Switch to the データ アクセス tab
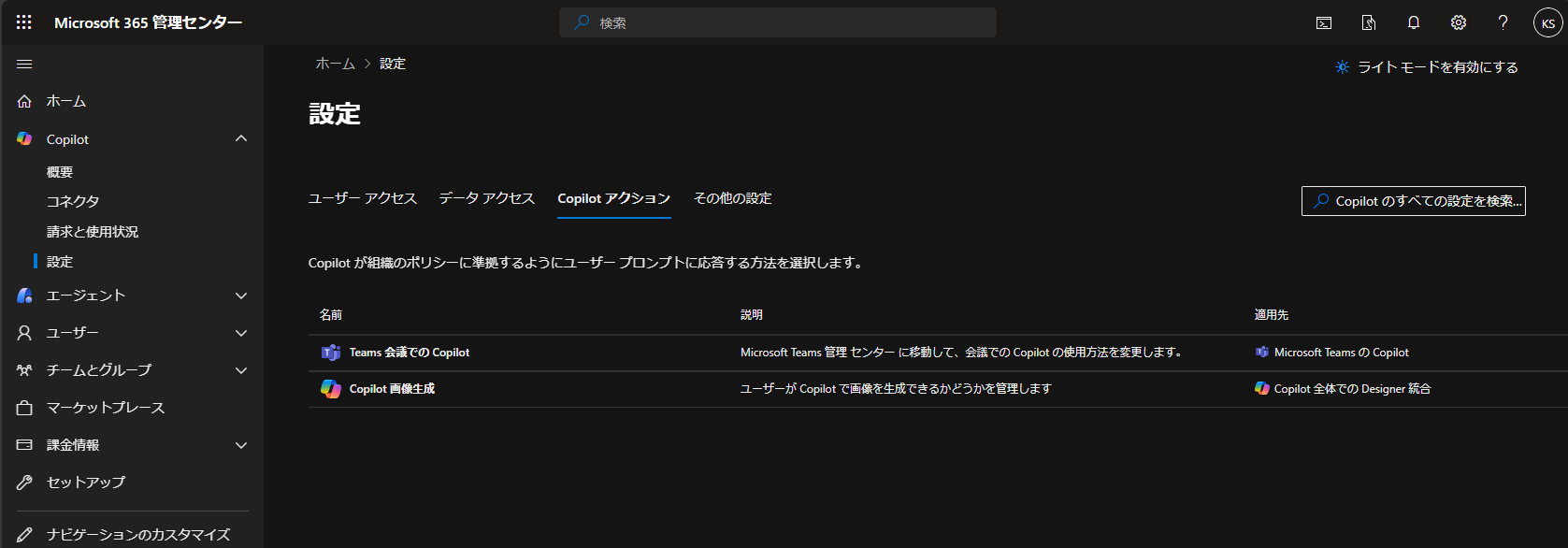 tap(487, 198)
